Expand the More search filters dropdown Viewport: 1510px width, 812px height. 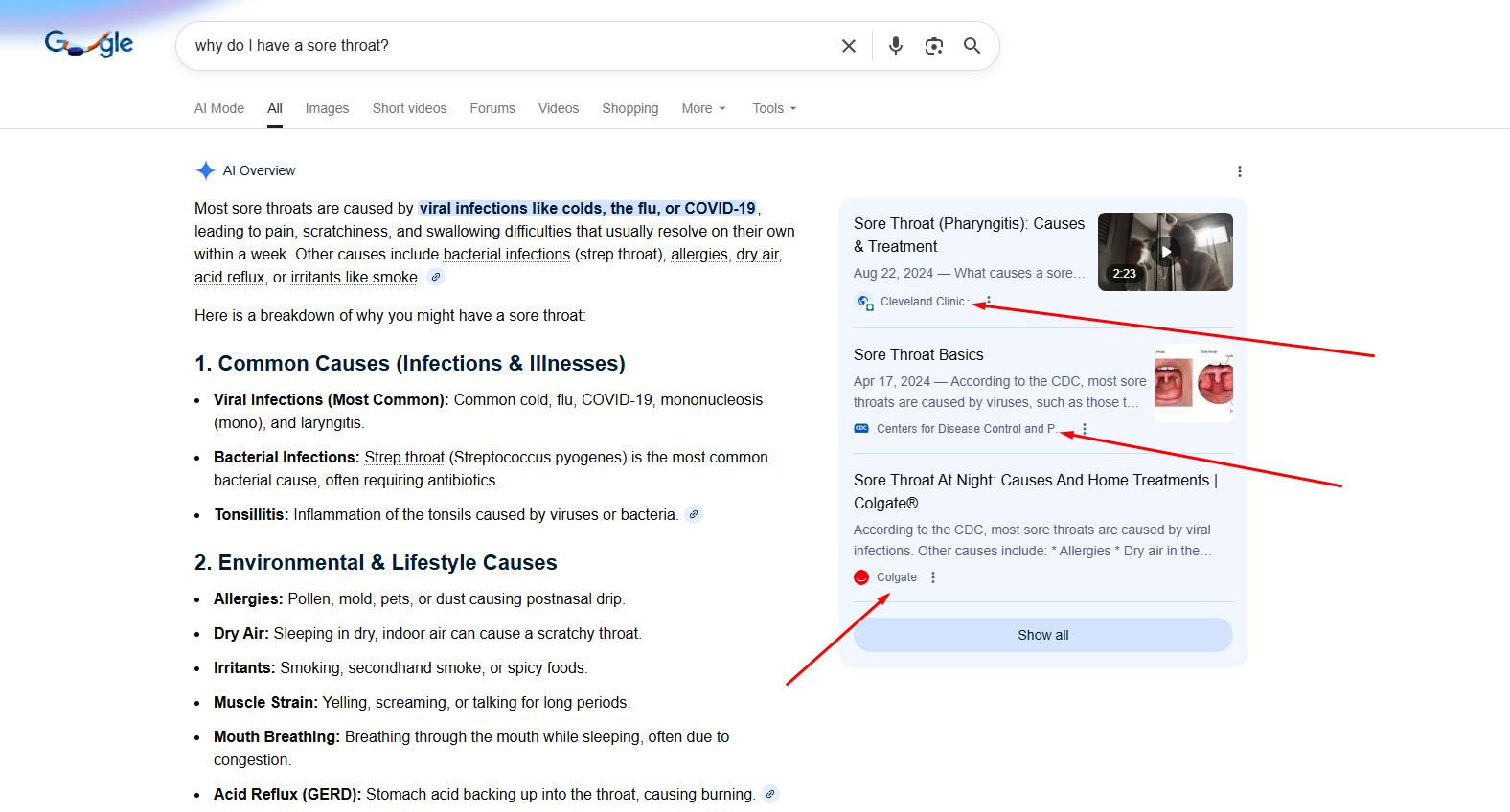point(703,108)
